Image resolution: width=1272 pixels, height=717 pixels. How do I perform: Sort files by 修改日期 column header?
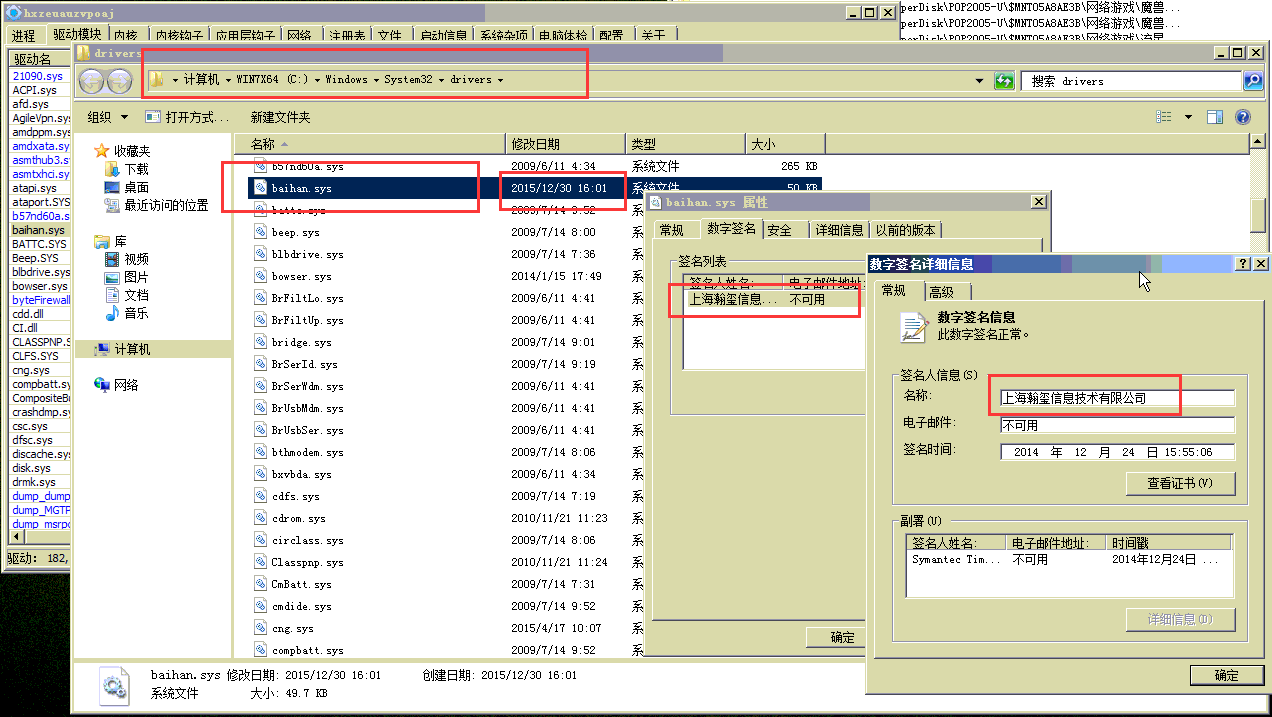[x=566, y=145]
